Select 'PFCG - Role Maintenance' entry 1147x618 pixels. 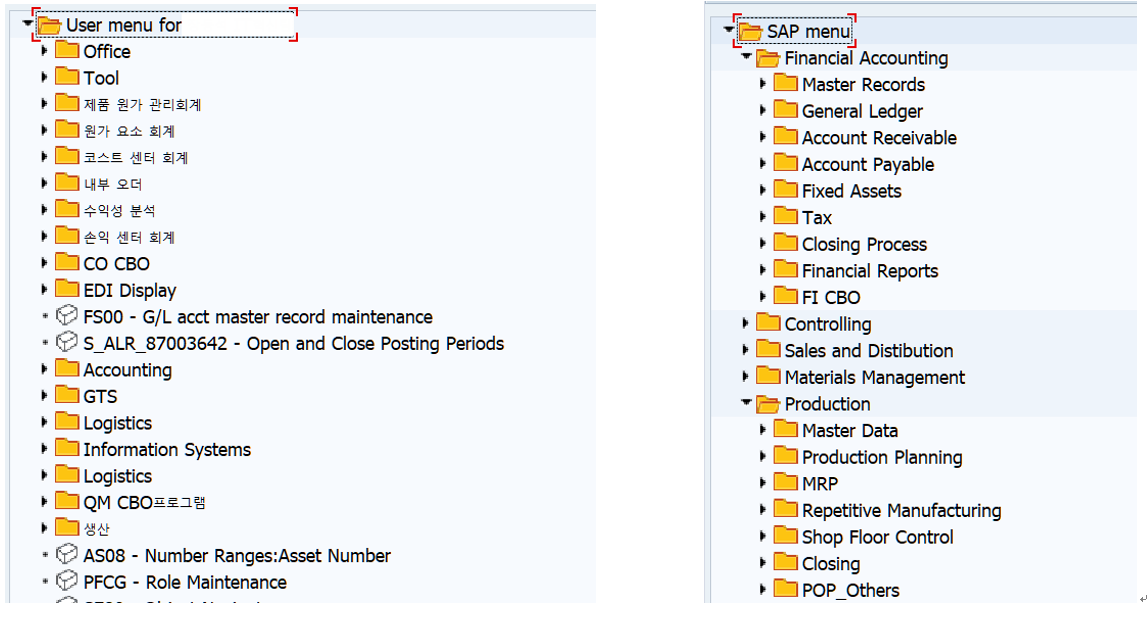[x=185, y=582]
